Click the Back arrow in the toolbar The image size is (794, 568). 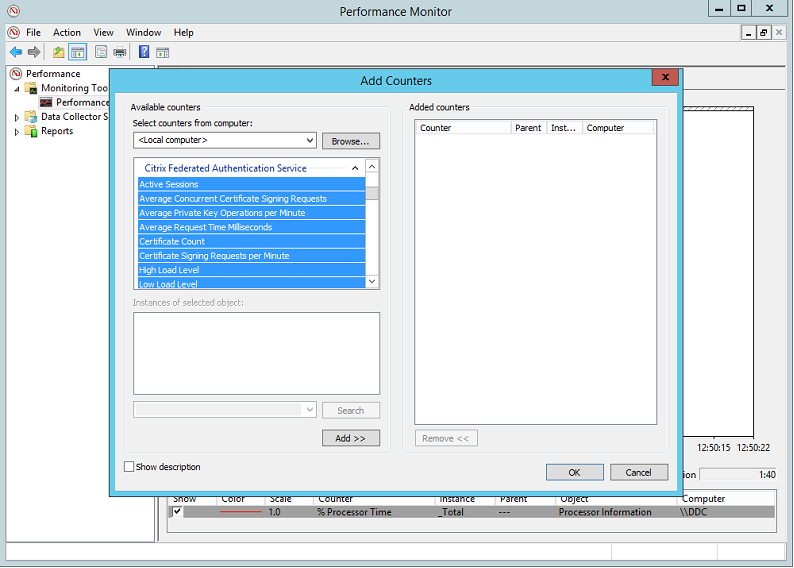coord(16,52)
